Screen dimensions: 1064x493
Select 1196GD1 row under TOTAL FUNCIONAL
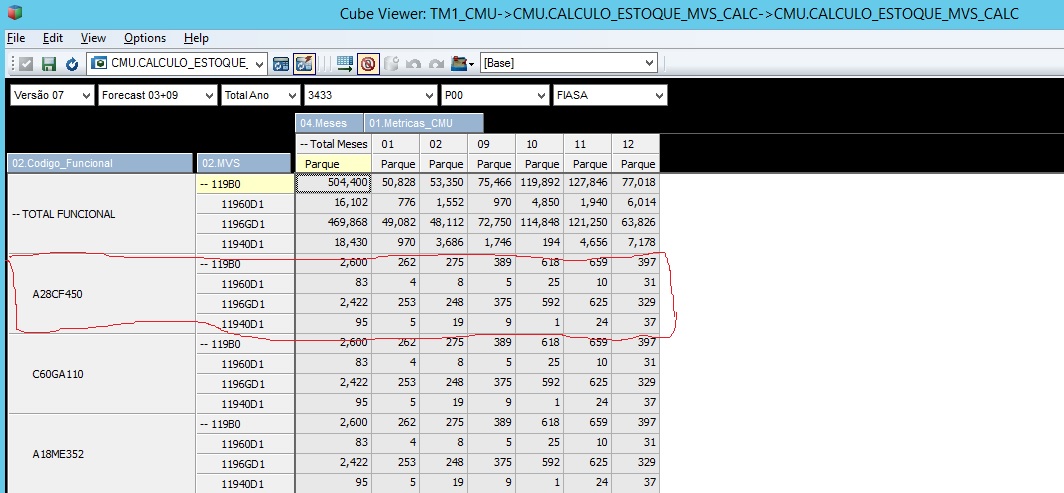[x=246, y=224]
